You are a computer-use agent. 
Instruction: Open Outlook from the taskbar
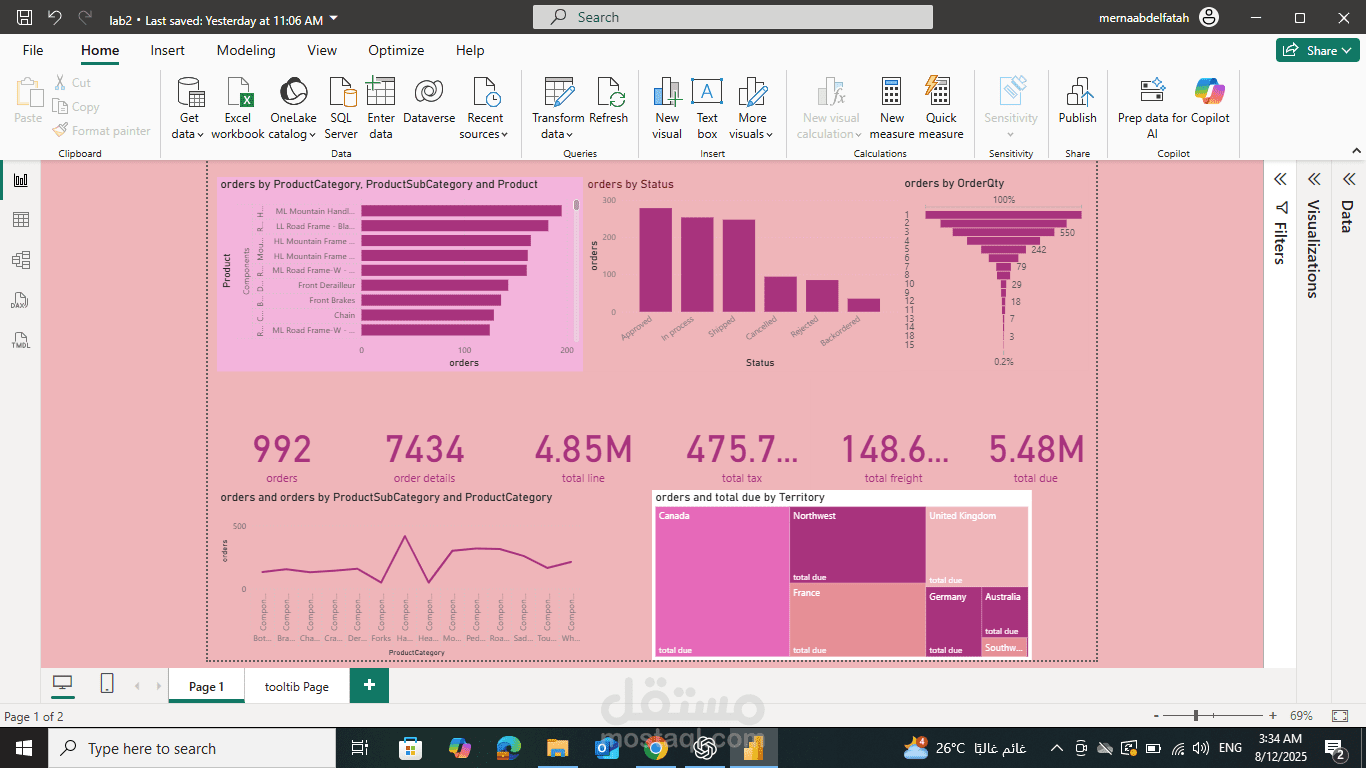[607, 748]
